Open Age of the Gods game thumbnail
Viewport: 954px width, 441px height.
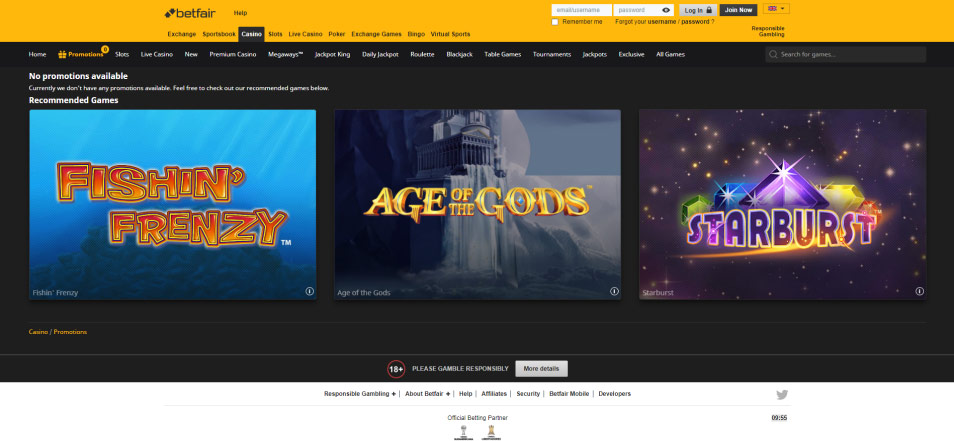tap(478, 204)
